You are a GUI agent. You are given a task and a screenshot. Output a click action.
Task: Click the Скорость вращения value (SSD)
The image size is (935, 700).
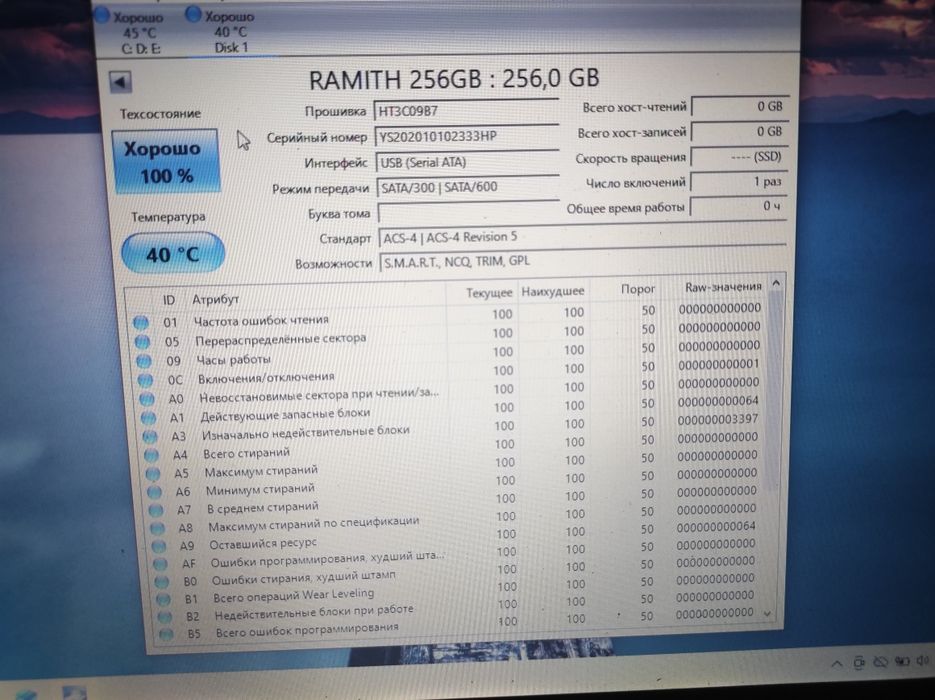point(739,157)
